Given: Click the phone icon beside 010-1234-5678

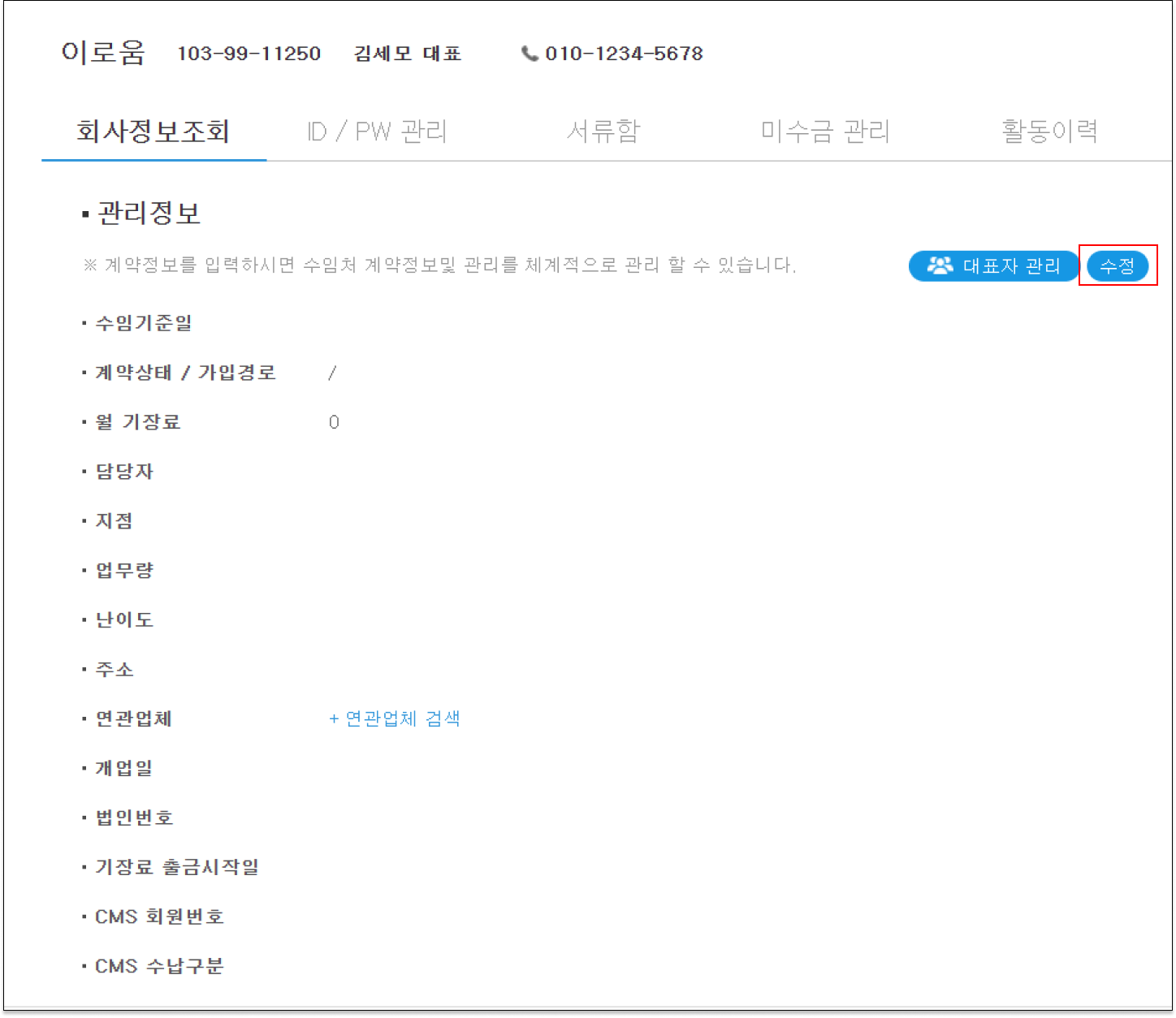Looking at the screenshot, I should 530,54.
